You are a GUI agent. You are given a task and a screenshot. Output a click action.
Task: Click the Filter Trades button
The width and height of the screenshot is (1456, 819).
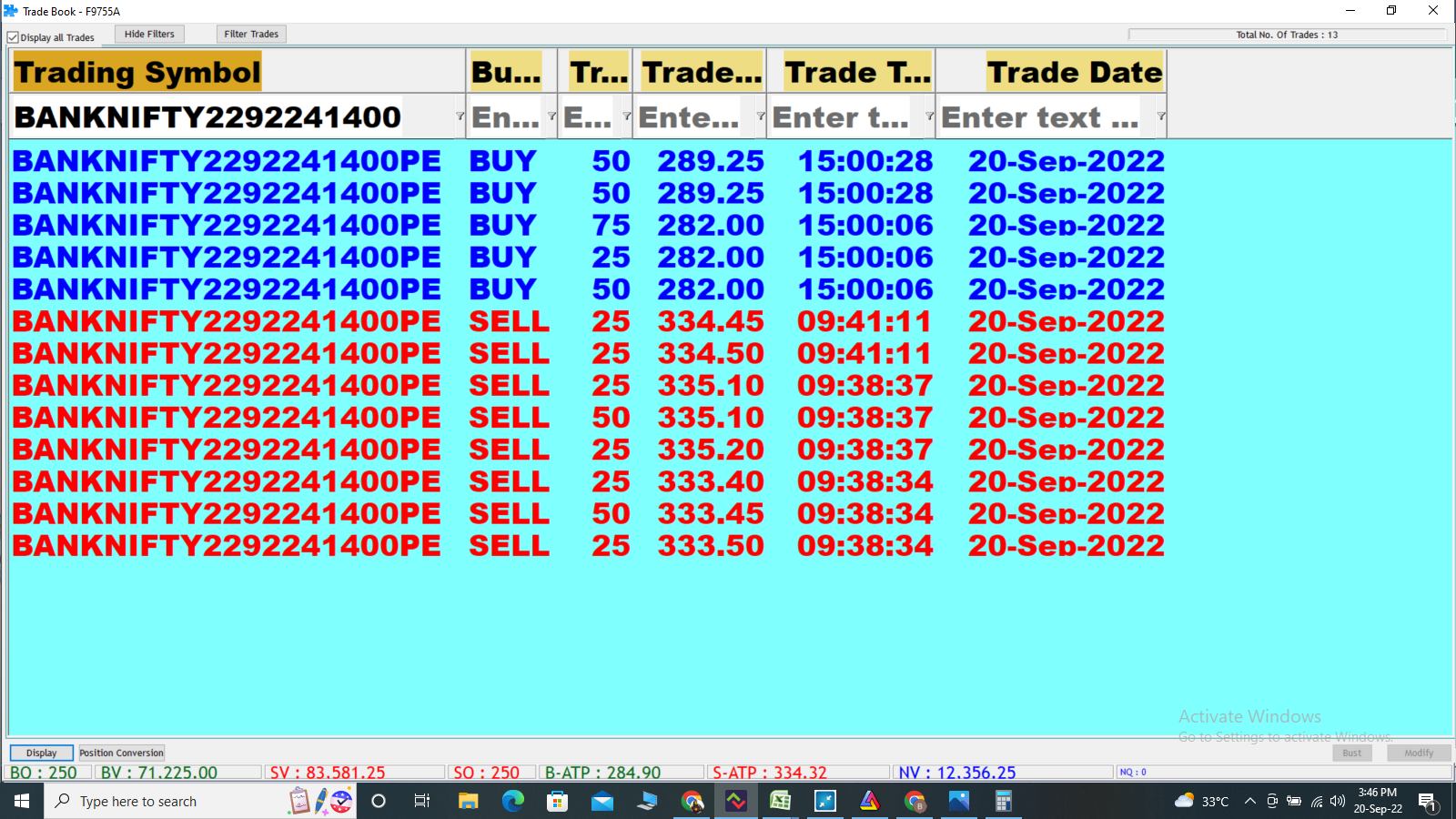pyautogui.click(x=251, y=34)
